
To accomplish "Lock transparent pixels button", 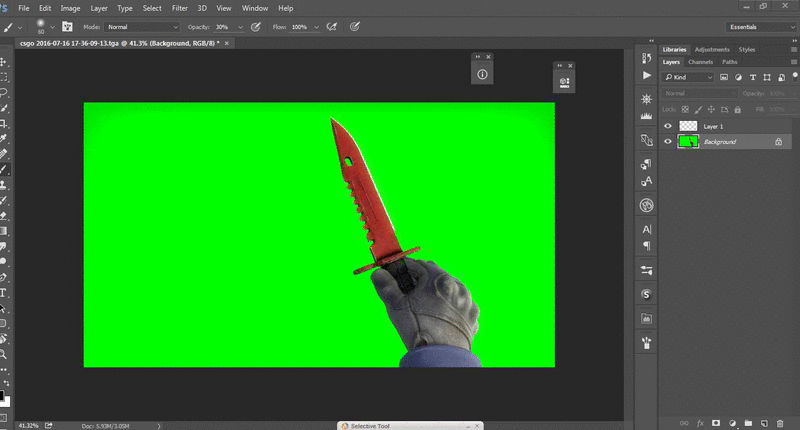I will pyautogui.click(x=685, y=109).
